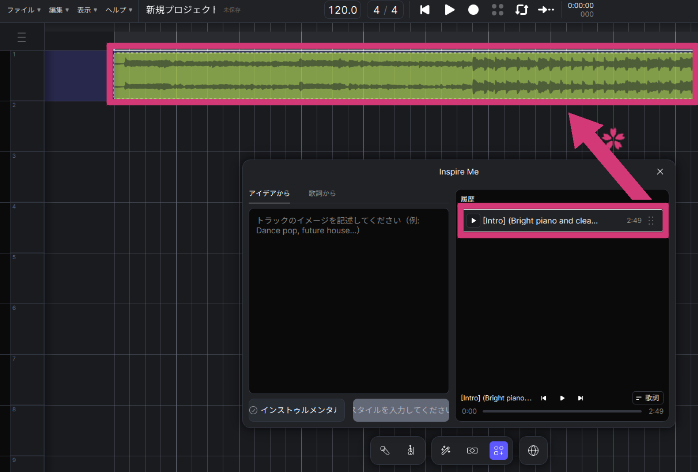Click the Record button in the transport bar

(473, 10)
